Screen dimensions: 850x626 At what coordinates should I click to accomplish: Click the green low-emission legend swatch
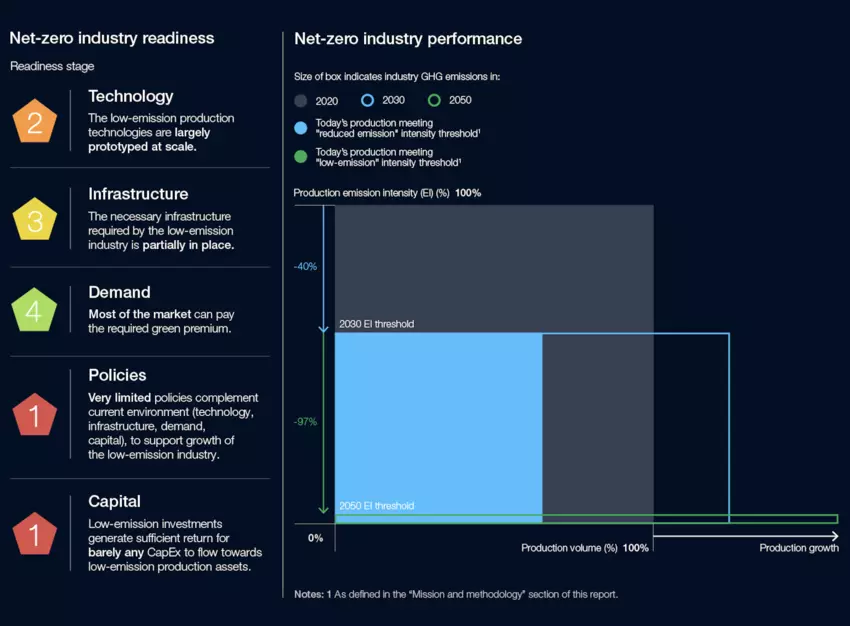[x=301, y=155]
